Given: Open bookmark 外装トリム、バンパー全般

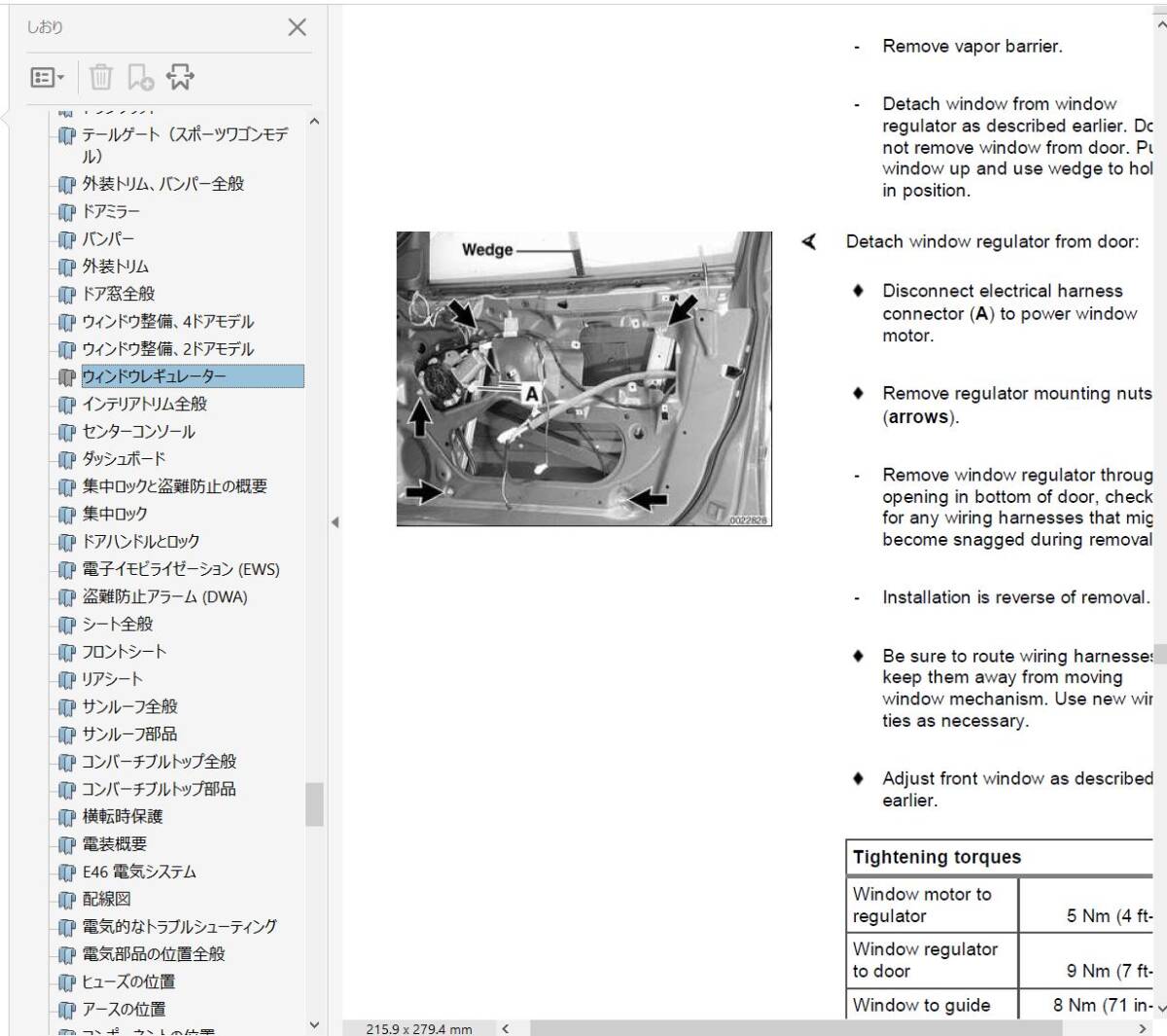Looking at the screenshot, I should pyautogui.click(x=163, y=184).
